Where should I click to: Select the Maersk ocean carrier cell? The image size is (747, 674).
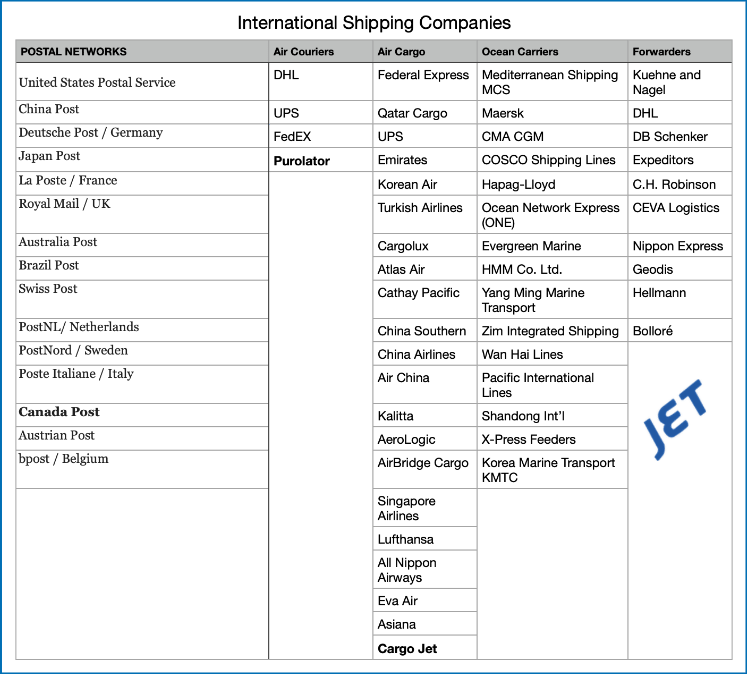coord(503,114)
